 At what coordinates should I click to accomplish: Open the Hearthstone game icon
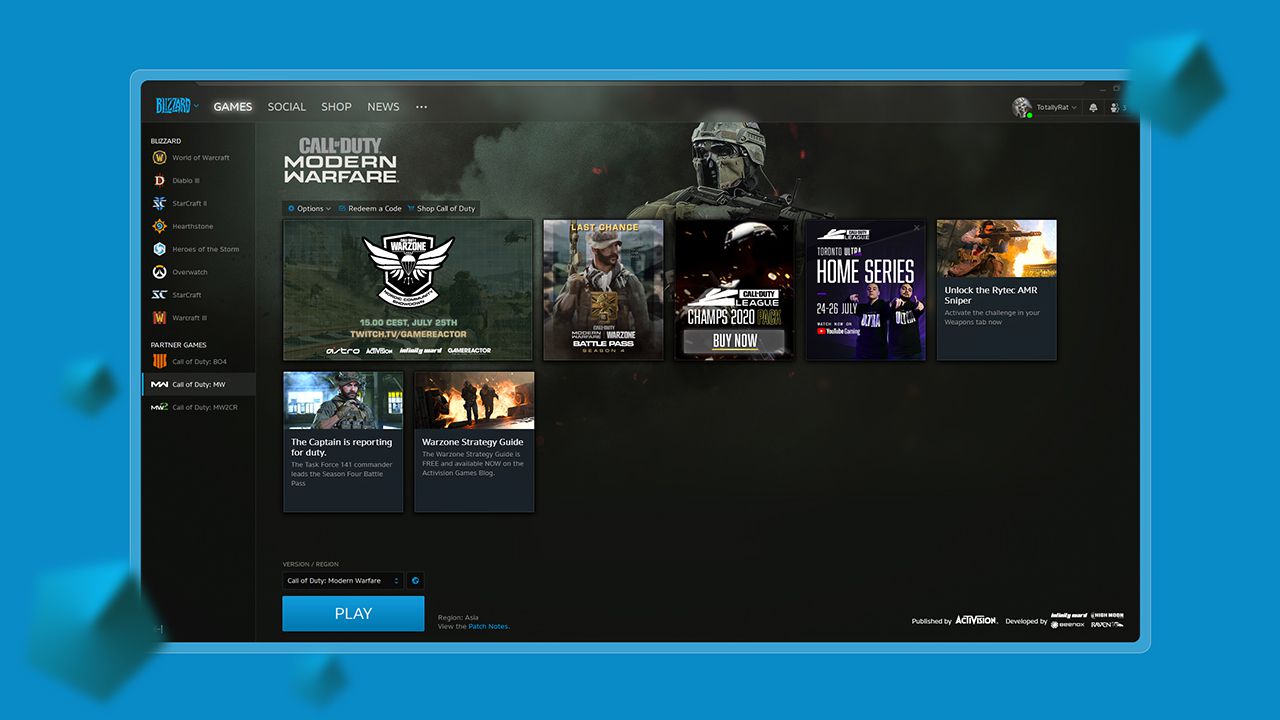coord(159,226)
